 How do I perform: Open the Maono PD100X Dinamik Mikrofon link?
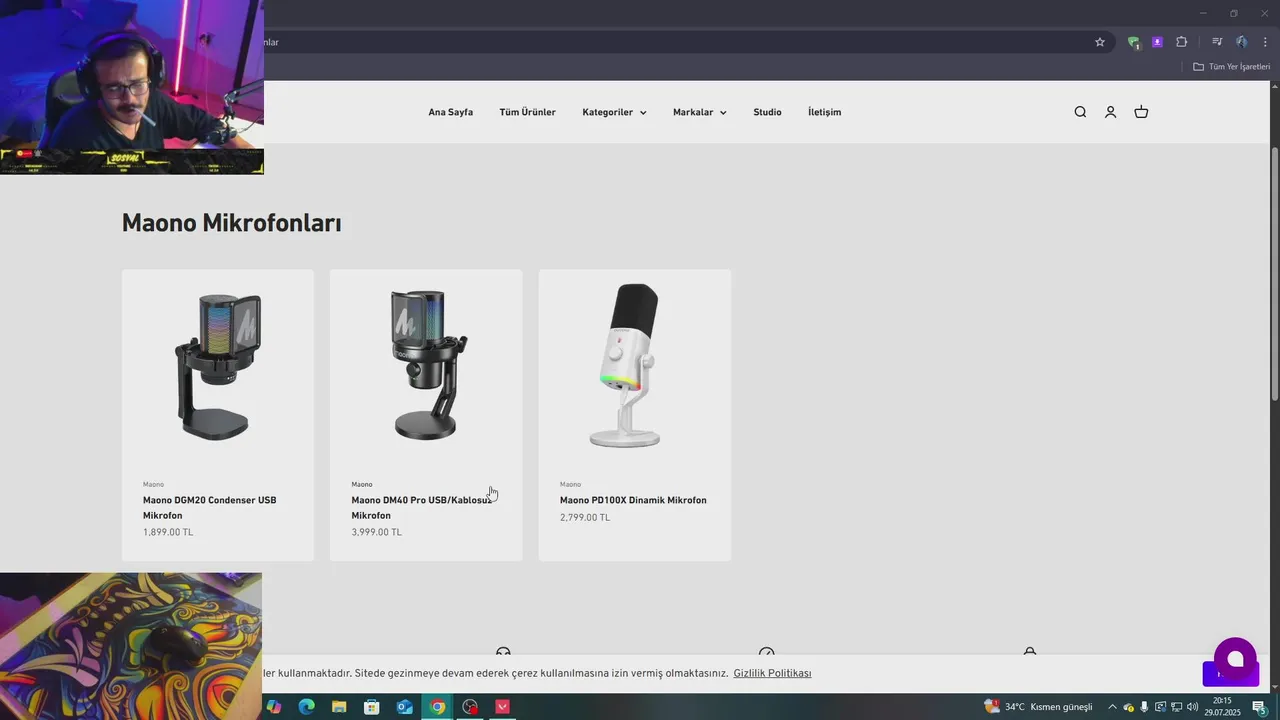[633, 500]
